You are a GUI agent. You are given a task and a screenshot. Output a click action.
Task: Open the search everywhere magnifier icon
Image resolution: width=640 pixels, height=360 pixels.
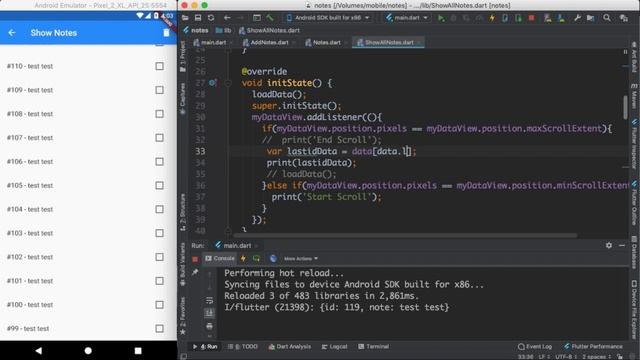pyautogui.click(x=607, y=18)
